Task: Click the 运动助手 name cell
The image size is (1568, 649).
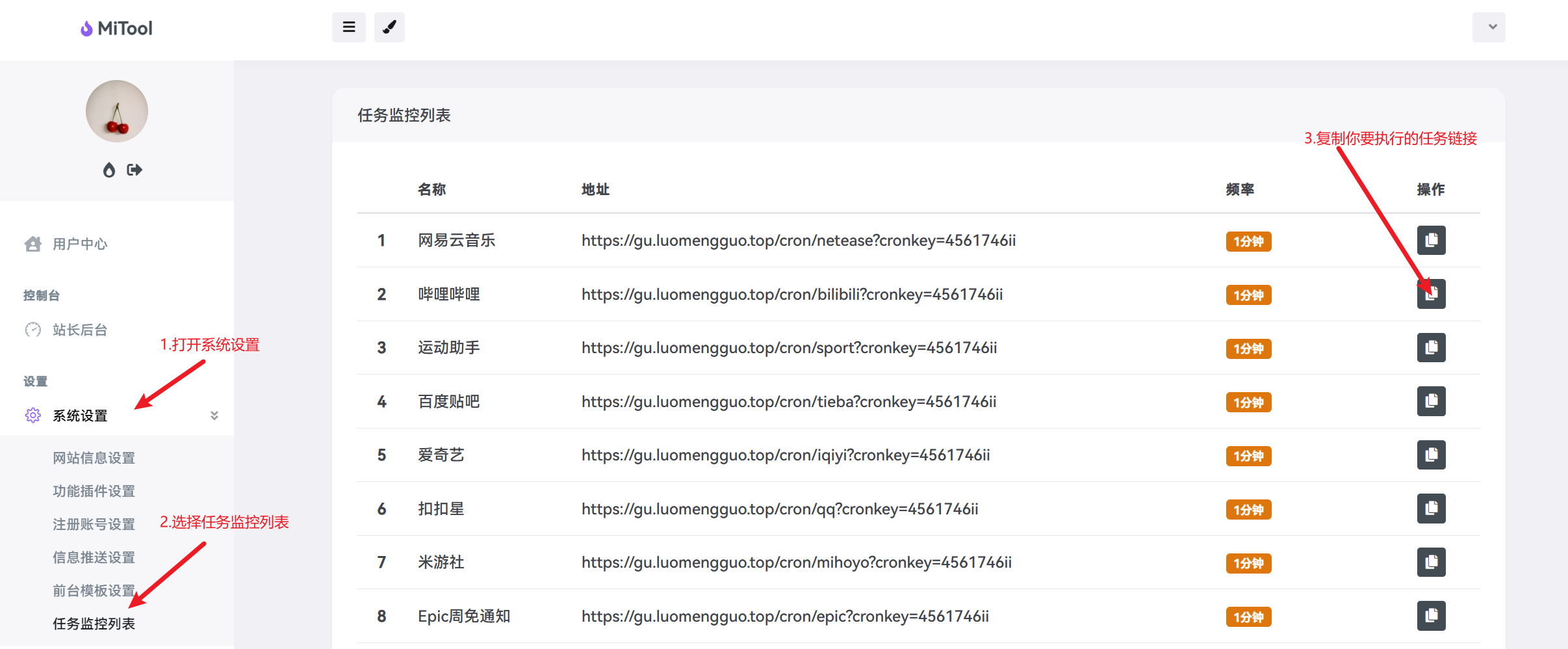Action: (x=449, y=348)
